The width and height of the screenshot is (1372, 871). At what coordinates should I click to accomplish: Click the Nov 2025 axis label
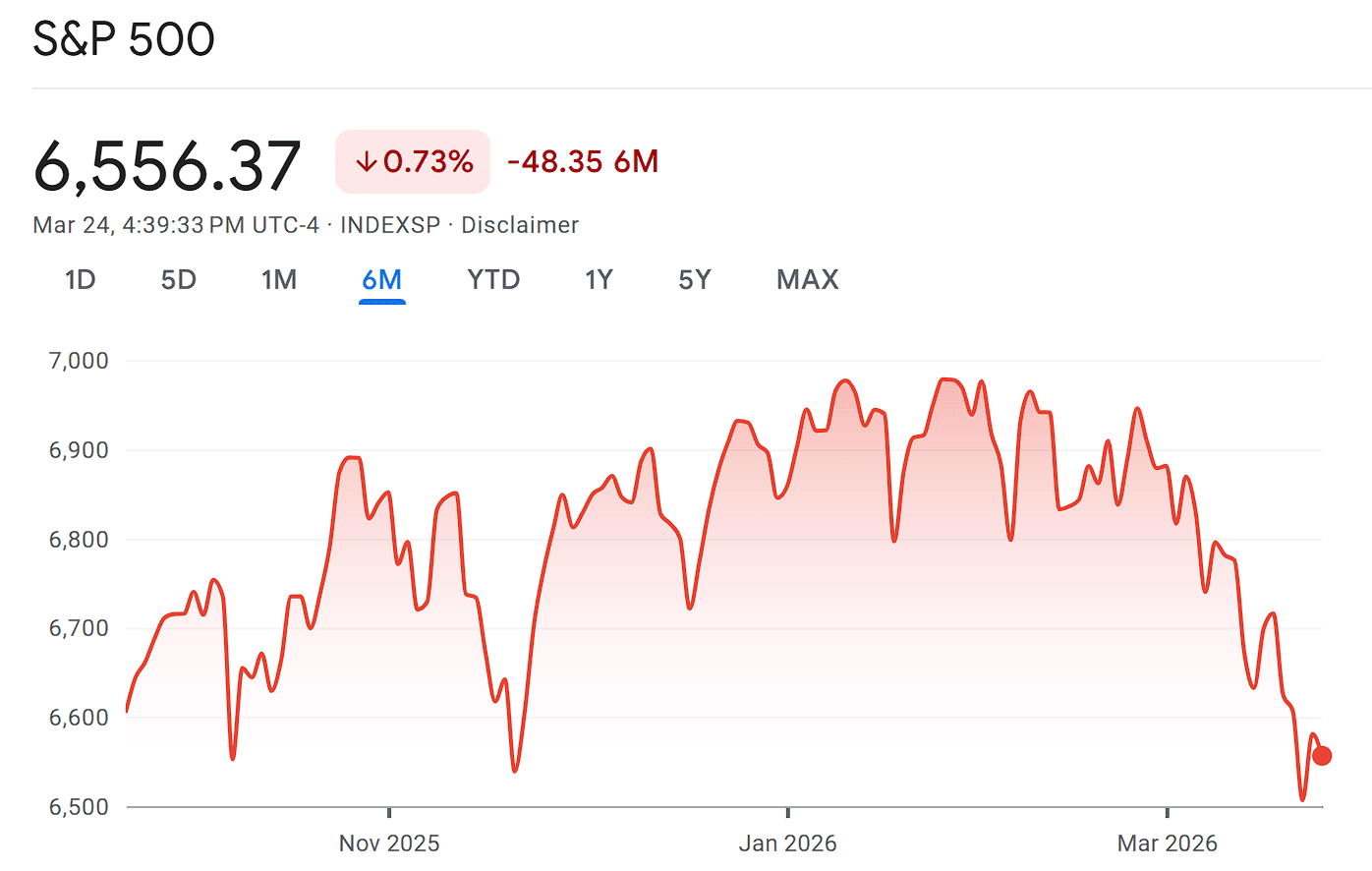(x=389, y=843)
